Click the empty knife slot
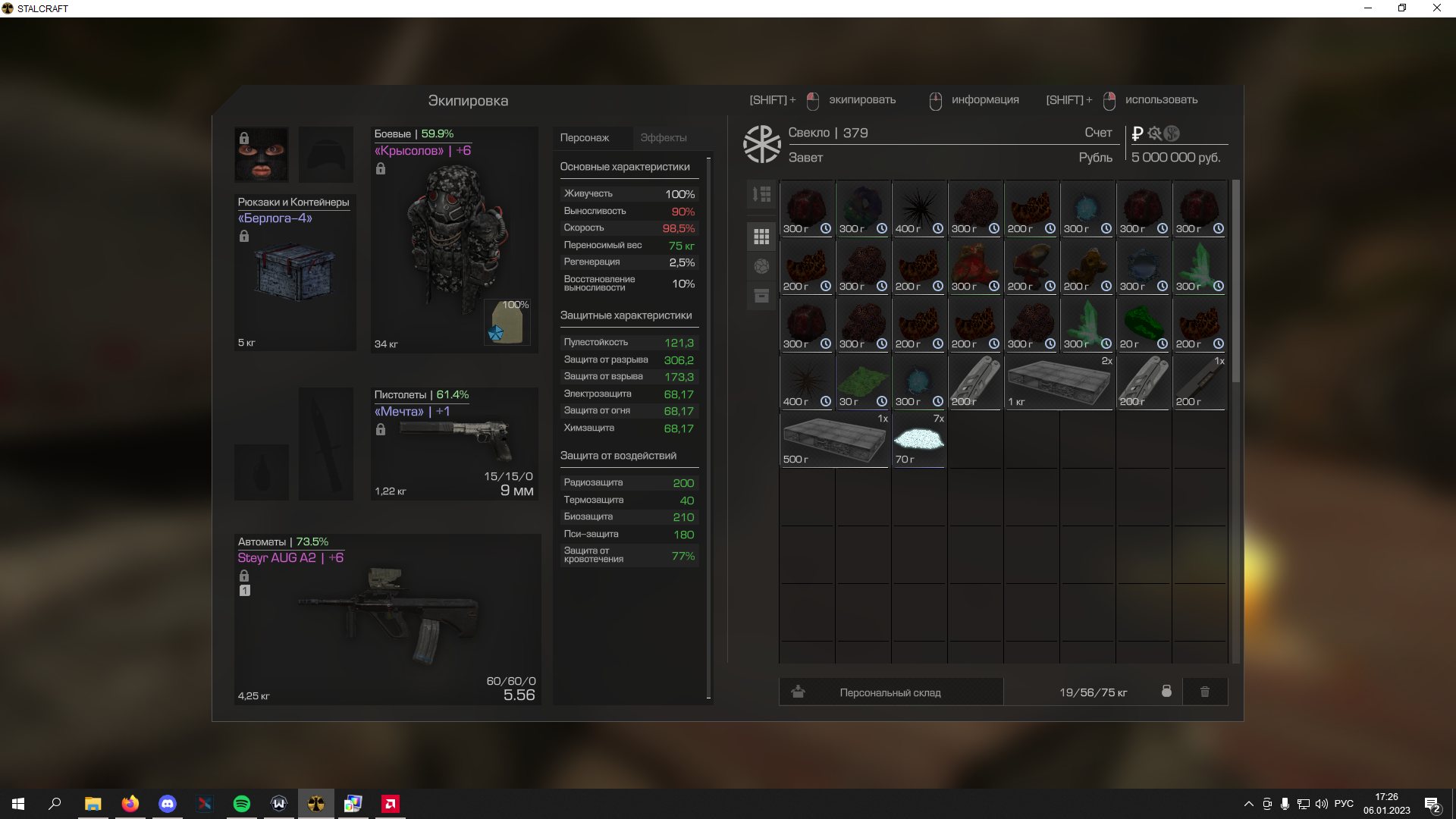 click(x=326, y=444)
